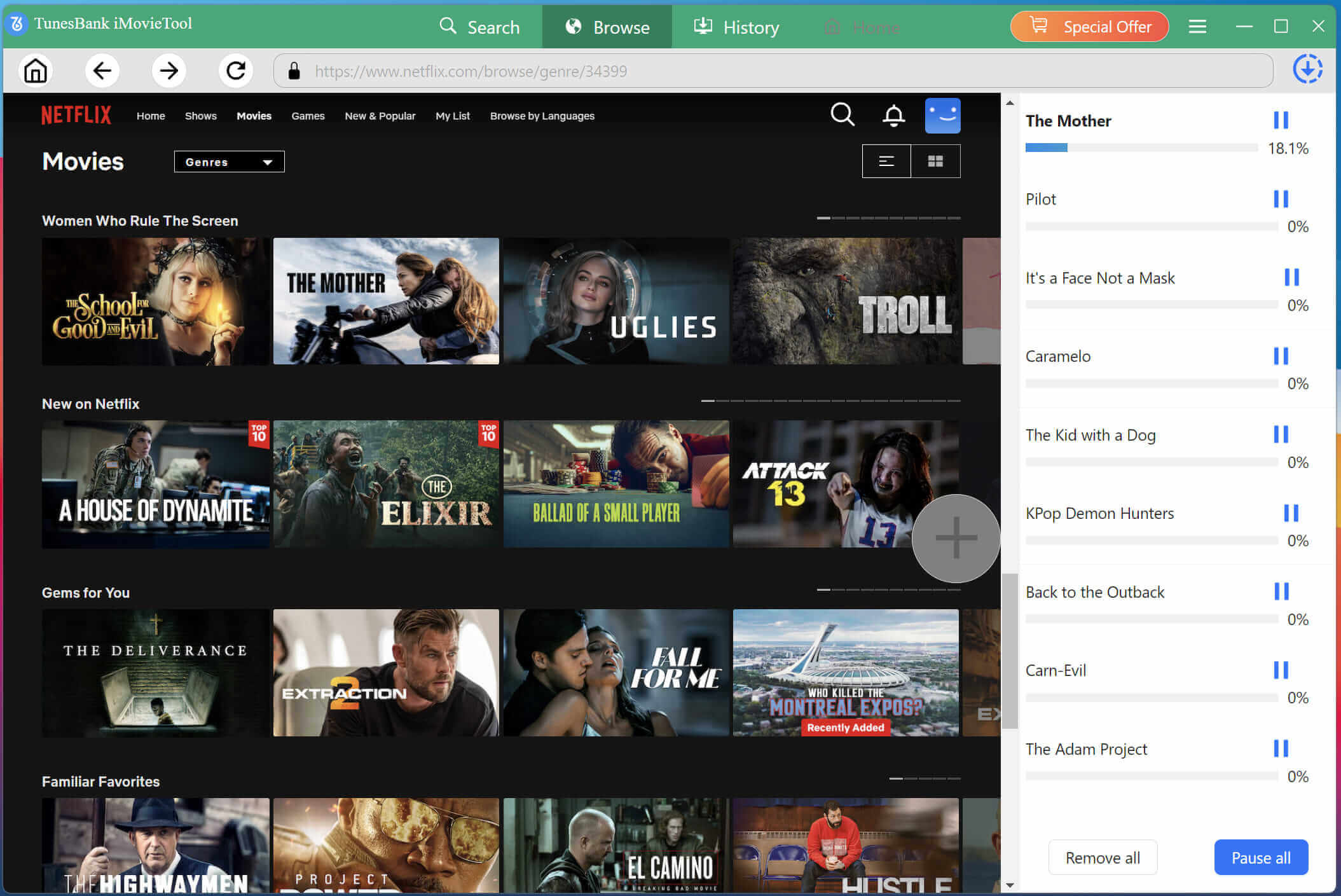Click Remove all downloads button
The image size is (1341, 896).
1103,857
